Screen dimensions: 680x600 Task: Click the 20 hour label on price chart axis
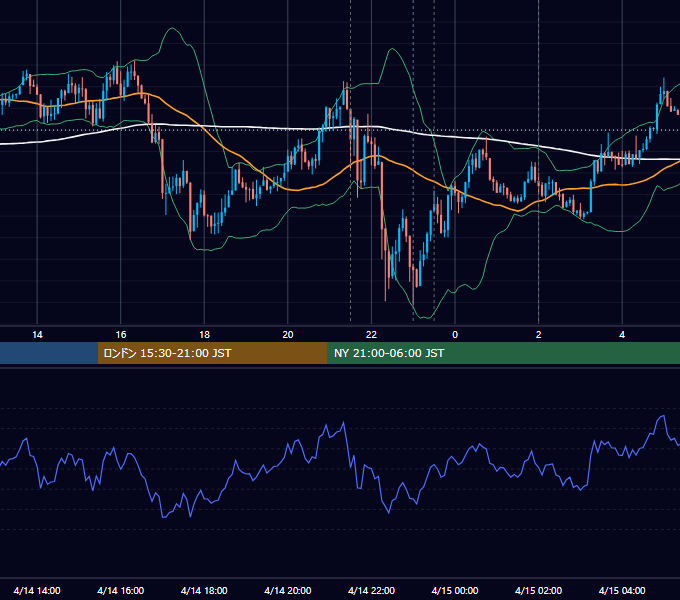click(x=288, y=335)
